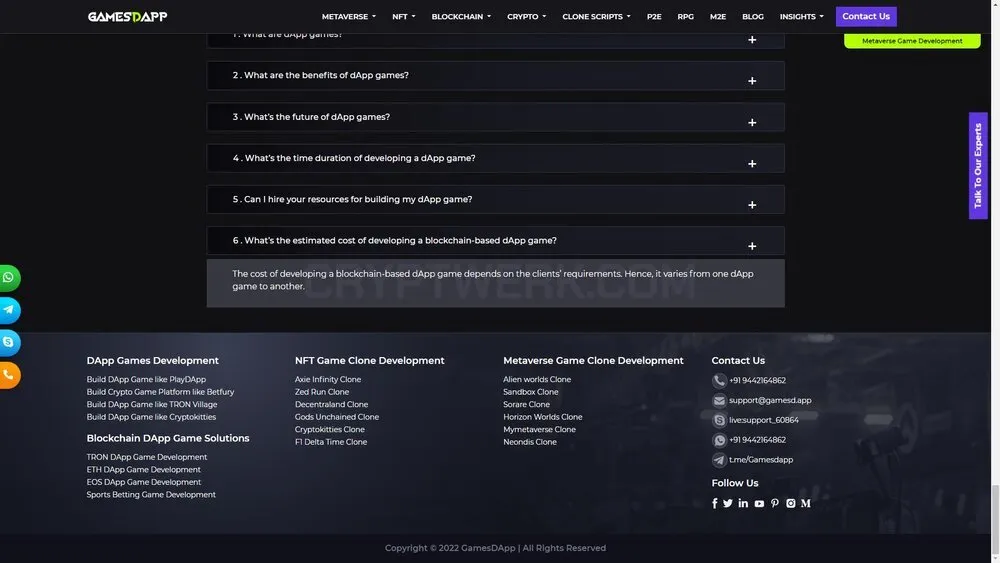Open the floating Skype chat icon
Screen dimensions: 1000x563
9,342
